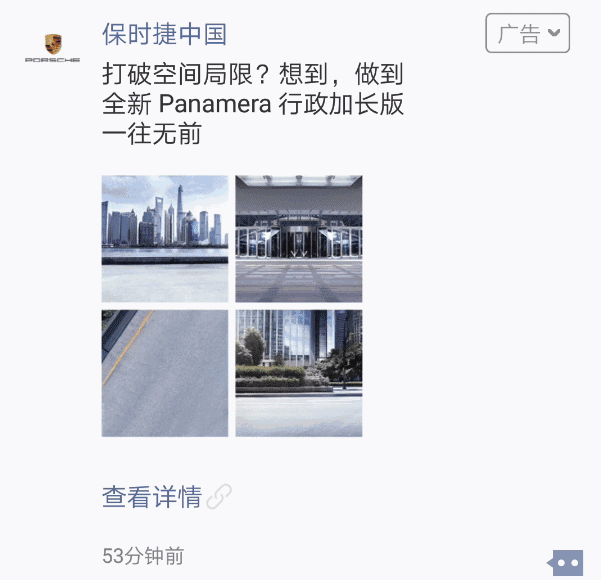
Task: Open the asphalt road photo thumbnail
Action: (165, 373)
